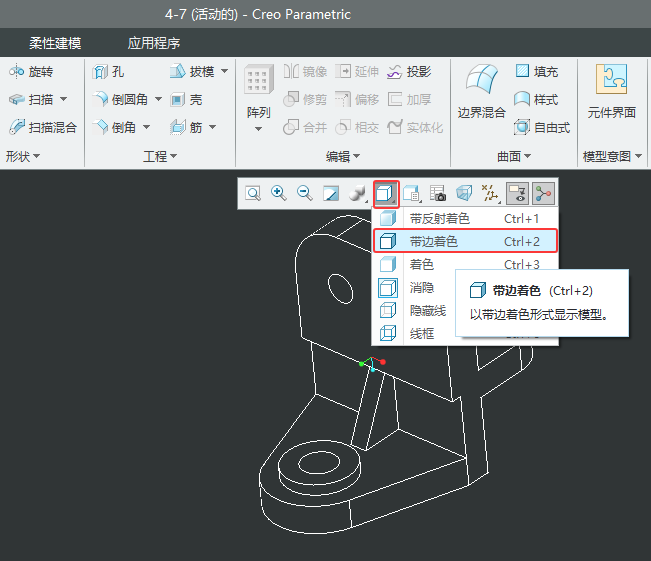Expand the 倒圆角 dropdown arrow

tap(158, 99)
